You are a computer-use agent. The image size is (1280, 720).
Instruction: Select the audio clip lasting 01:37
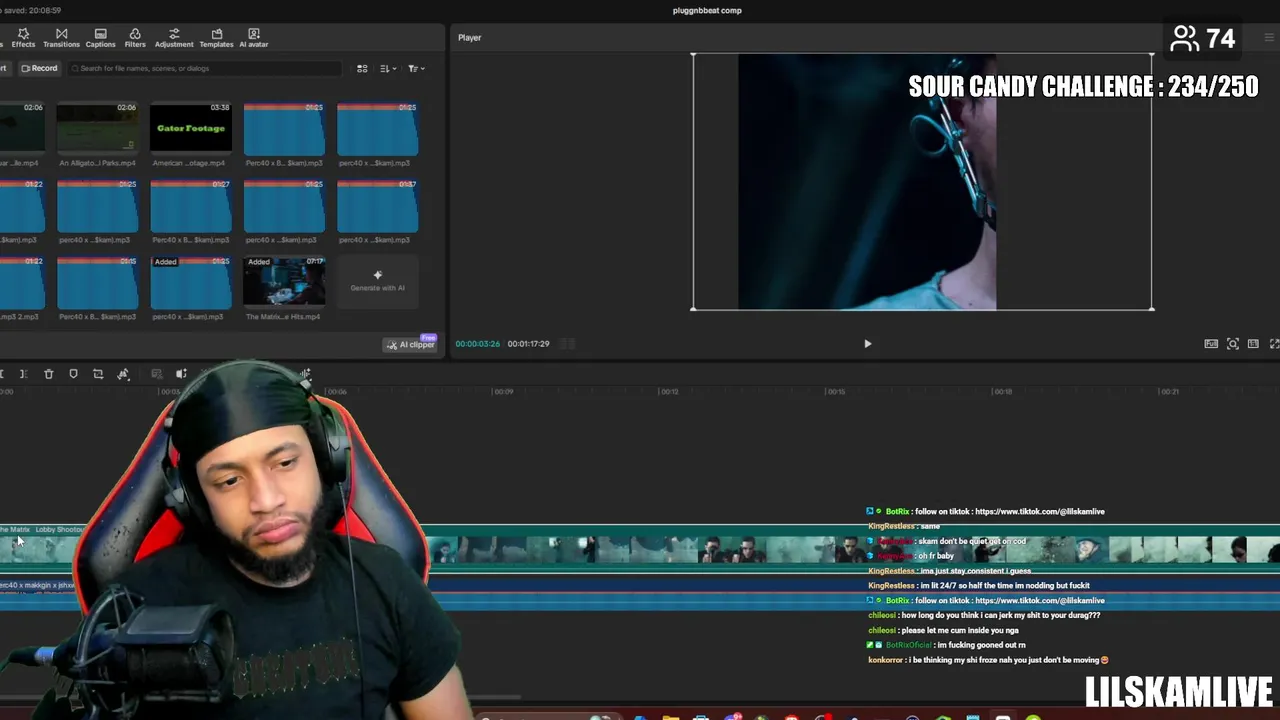(x=377, y=205)
